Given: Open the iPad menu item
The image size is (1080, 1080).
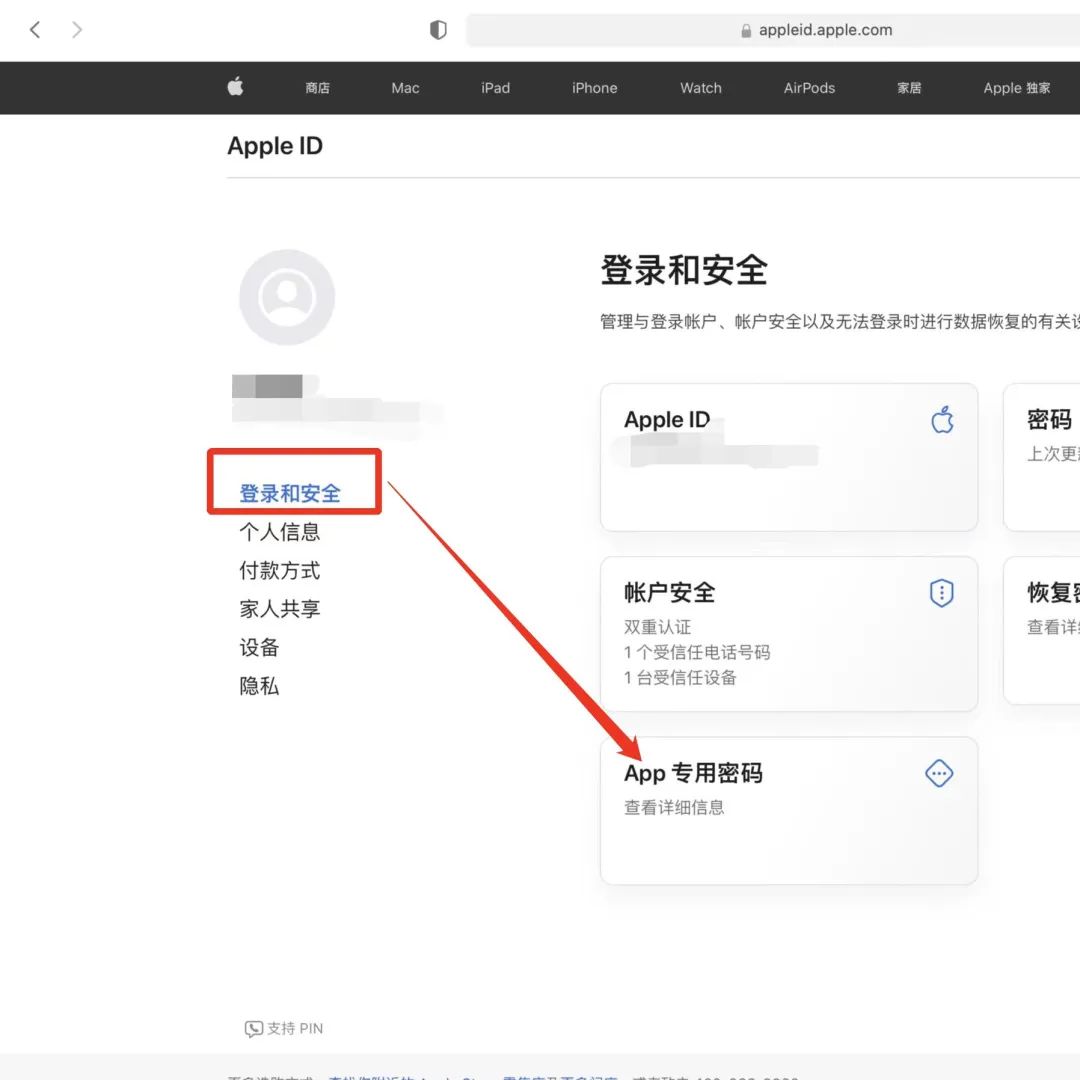Looking at the screenshot, I should [x=495, y=88].
